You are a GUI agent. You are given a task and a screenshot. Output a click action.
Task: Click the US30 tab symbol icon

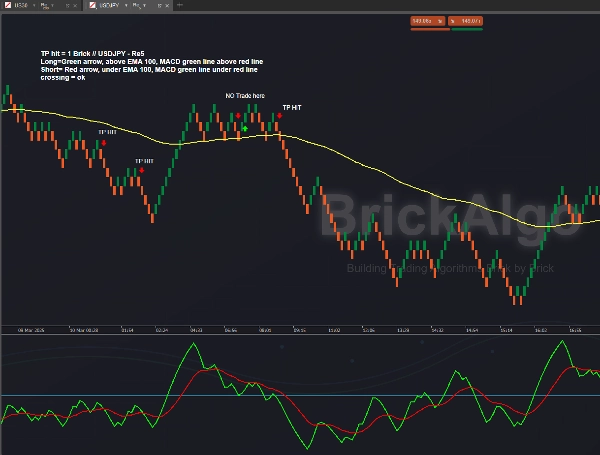(x=6, y=6)
